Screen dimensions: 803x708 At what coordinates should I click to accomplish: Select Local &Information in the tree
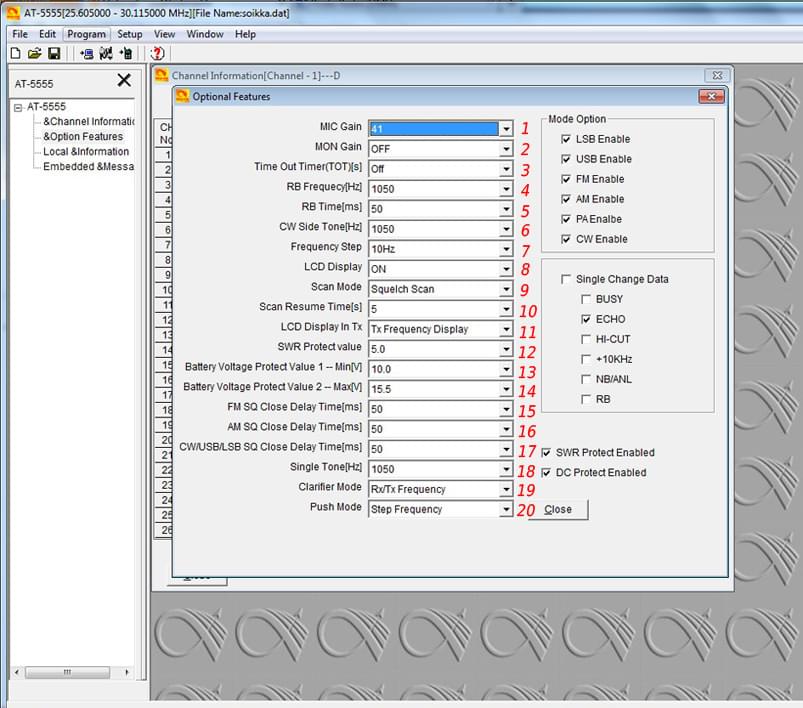click(x=86, y=152)
